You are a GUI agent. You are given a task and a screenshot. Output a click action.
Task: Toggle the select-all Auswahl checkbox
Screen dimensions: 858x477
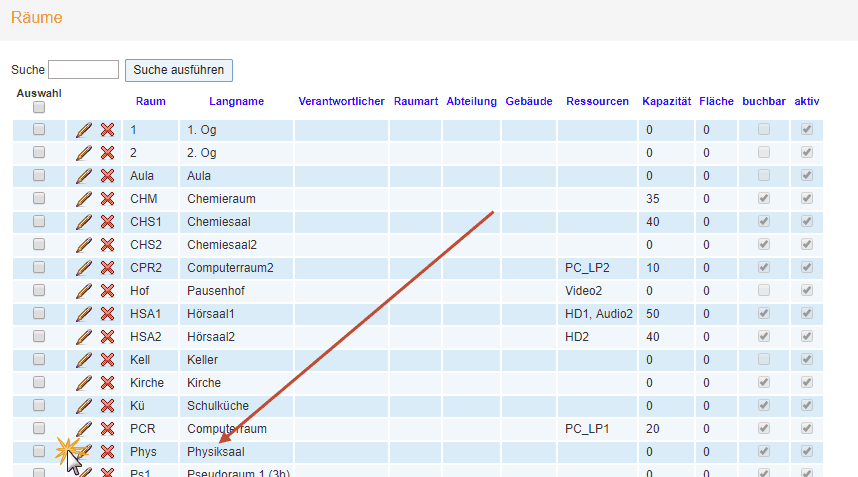point(39,107)
